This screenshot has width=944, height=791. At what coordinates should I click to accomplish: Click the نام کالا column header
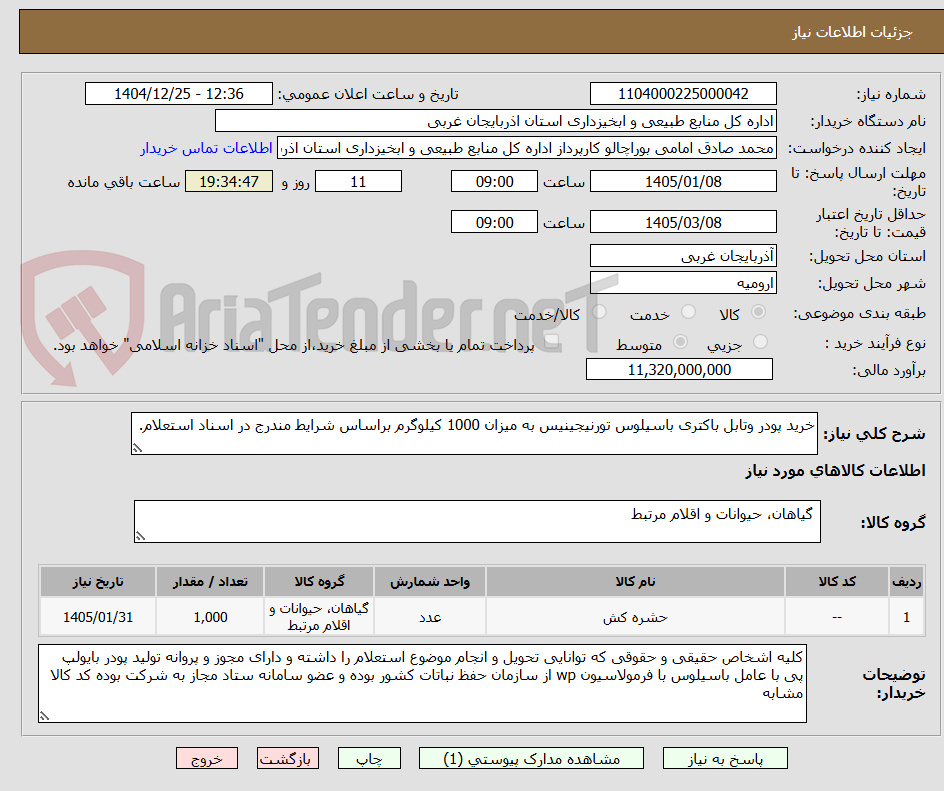pyautogui.click(x=635, y=582)
